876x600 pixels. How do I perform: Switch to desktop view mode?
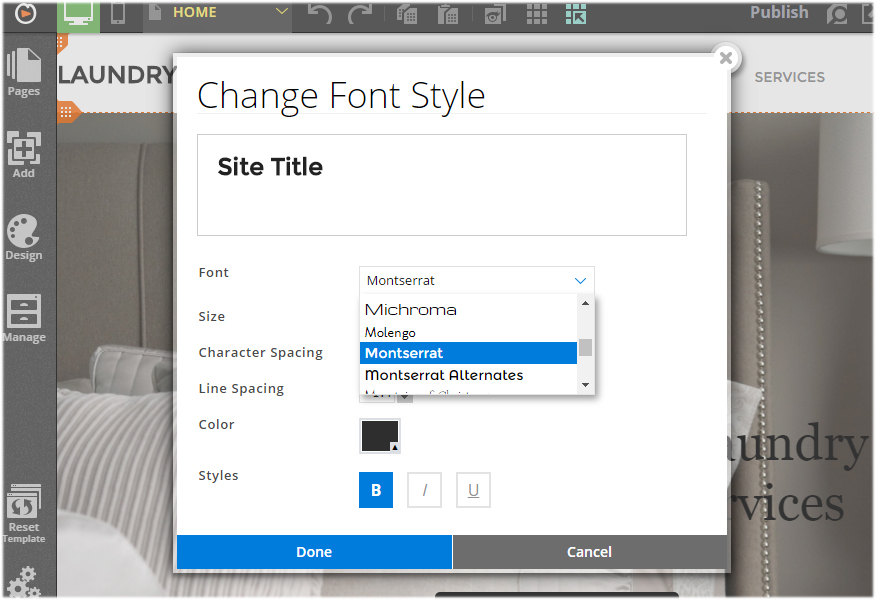pos(80,14)
